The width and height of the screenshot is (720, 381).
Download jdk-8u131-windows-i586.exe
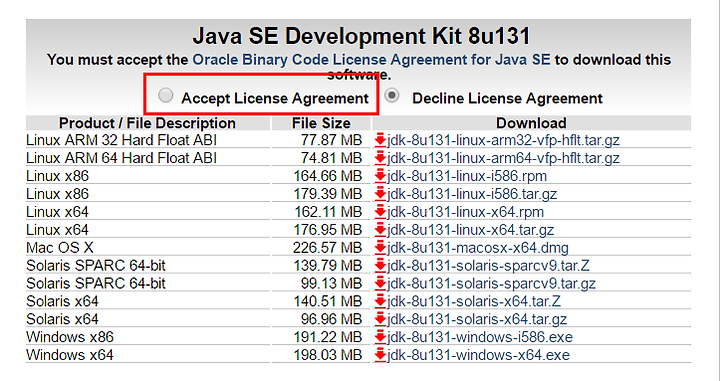[480, 337]
